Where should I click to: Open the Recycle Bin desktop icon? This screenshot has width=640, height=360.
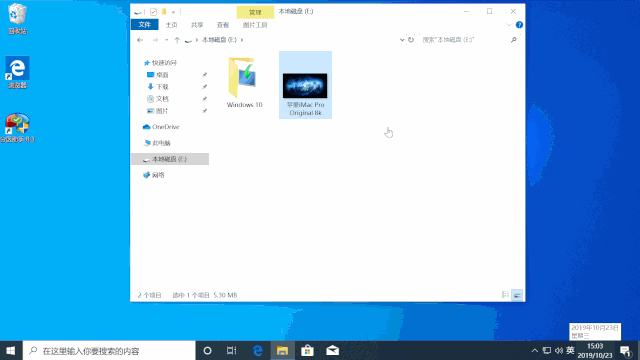(x=17, y=18)
